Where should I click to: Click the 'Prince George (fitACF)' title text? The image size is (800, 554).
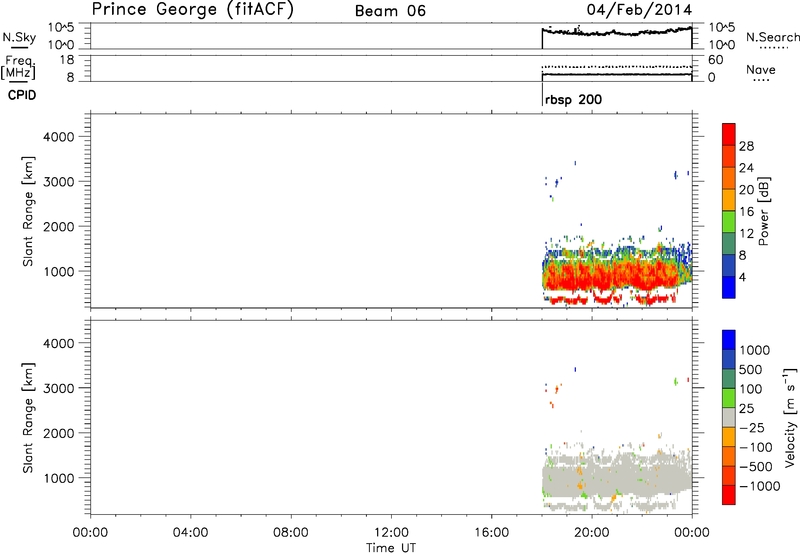click(x=192, y=10)
